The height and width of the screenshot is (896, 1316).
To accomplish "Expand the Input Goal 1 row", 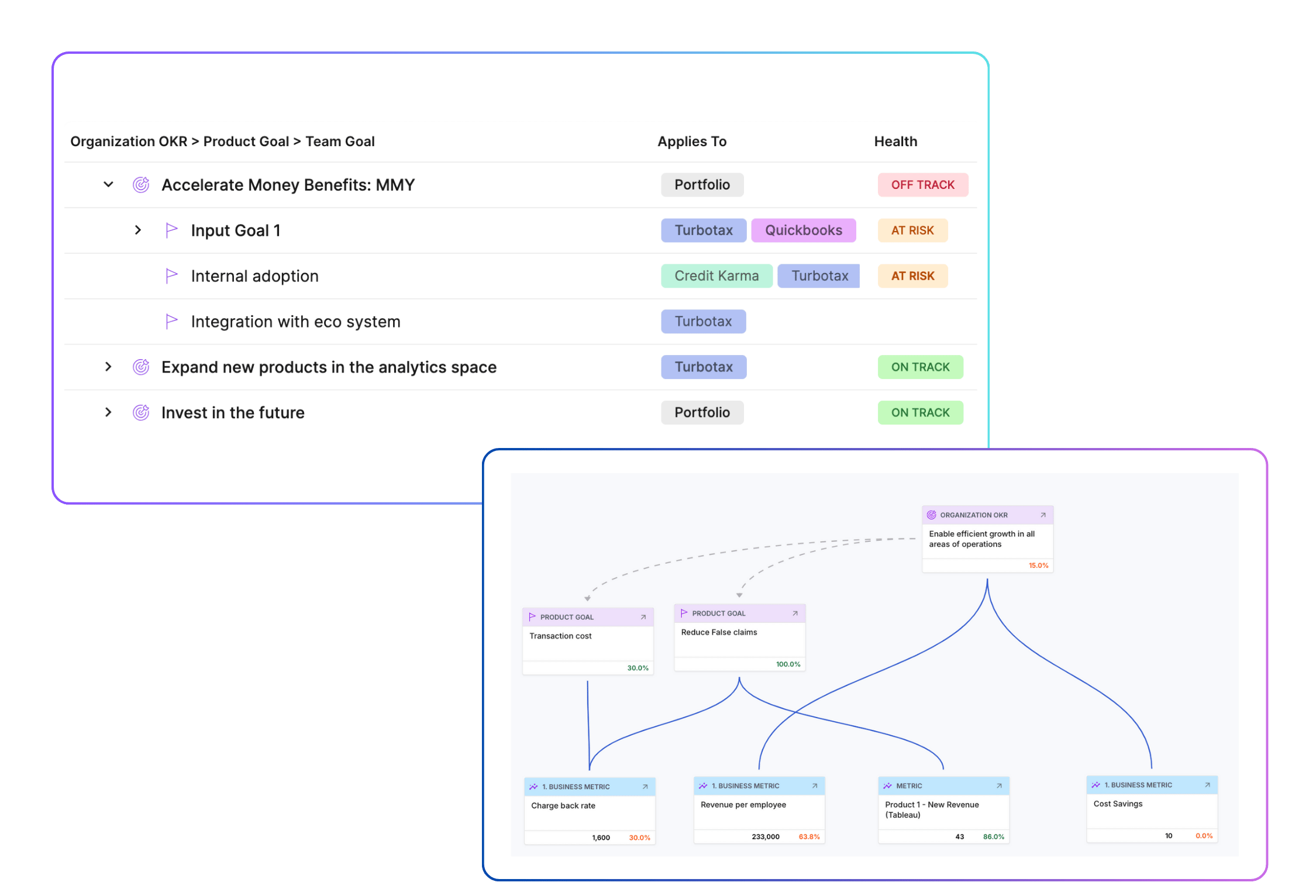I will coord(138,230).
